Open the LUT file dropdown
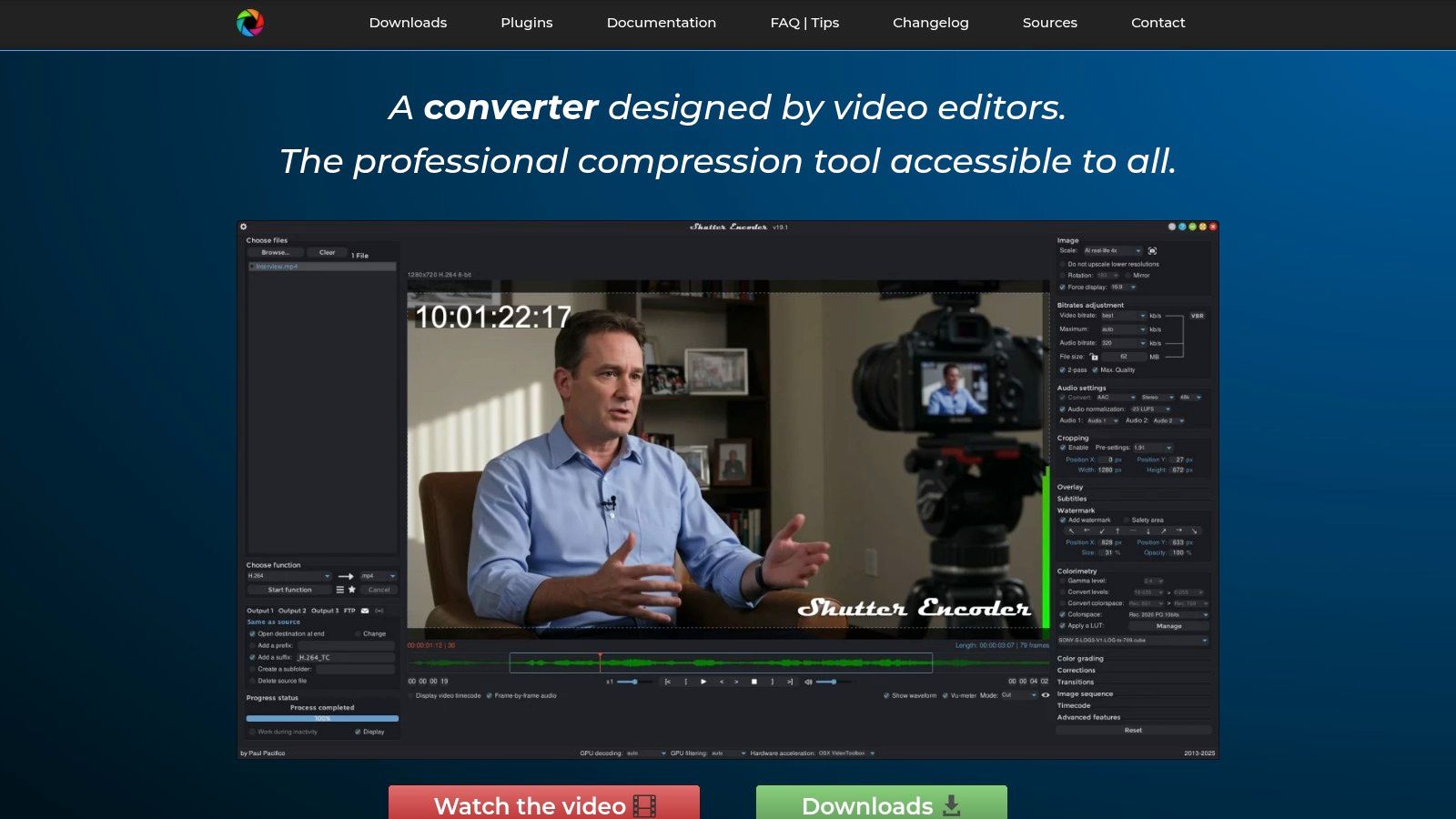The height and width of the screenshot is (819, 1456). pos(1133,640)
